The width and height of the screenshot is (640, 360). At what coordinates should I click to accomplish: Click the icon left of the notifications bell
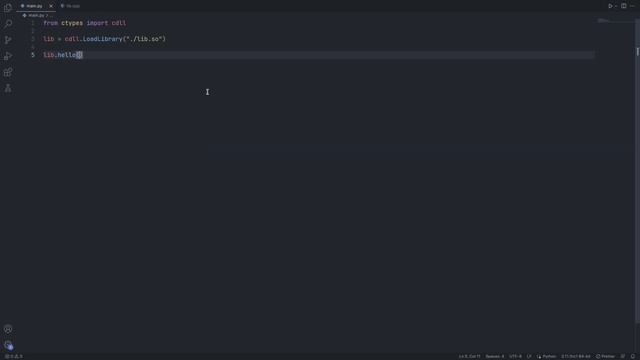[x=623, y=356]
